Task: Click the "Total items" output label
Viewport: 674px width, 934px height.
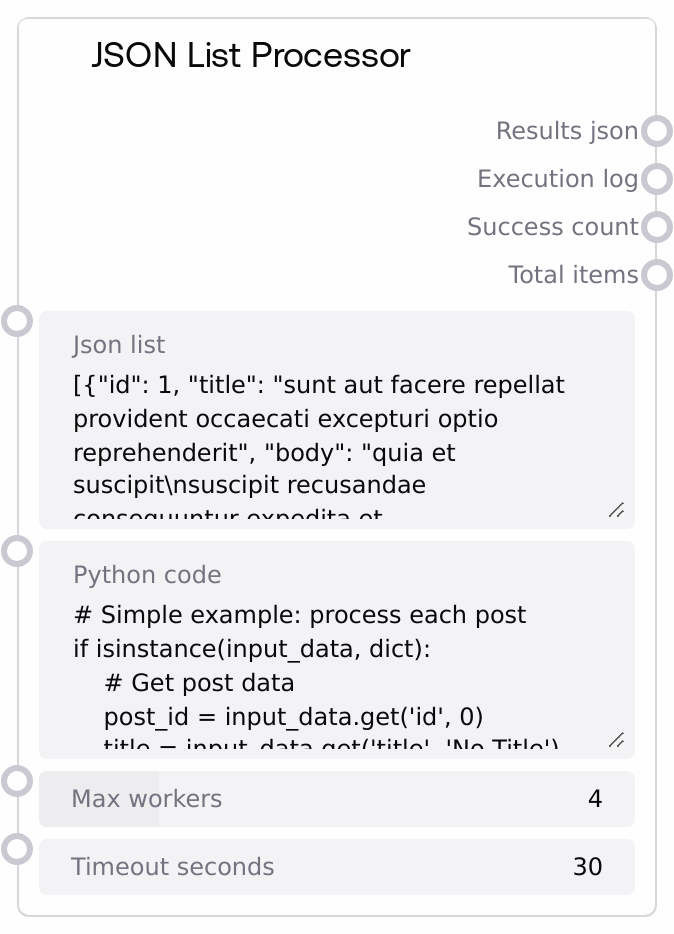Action: pos(572,275)
